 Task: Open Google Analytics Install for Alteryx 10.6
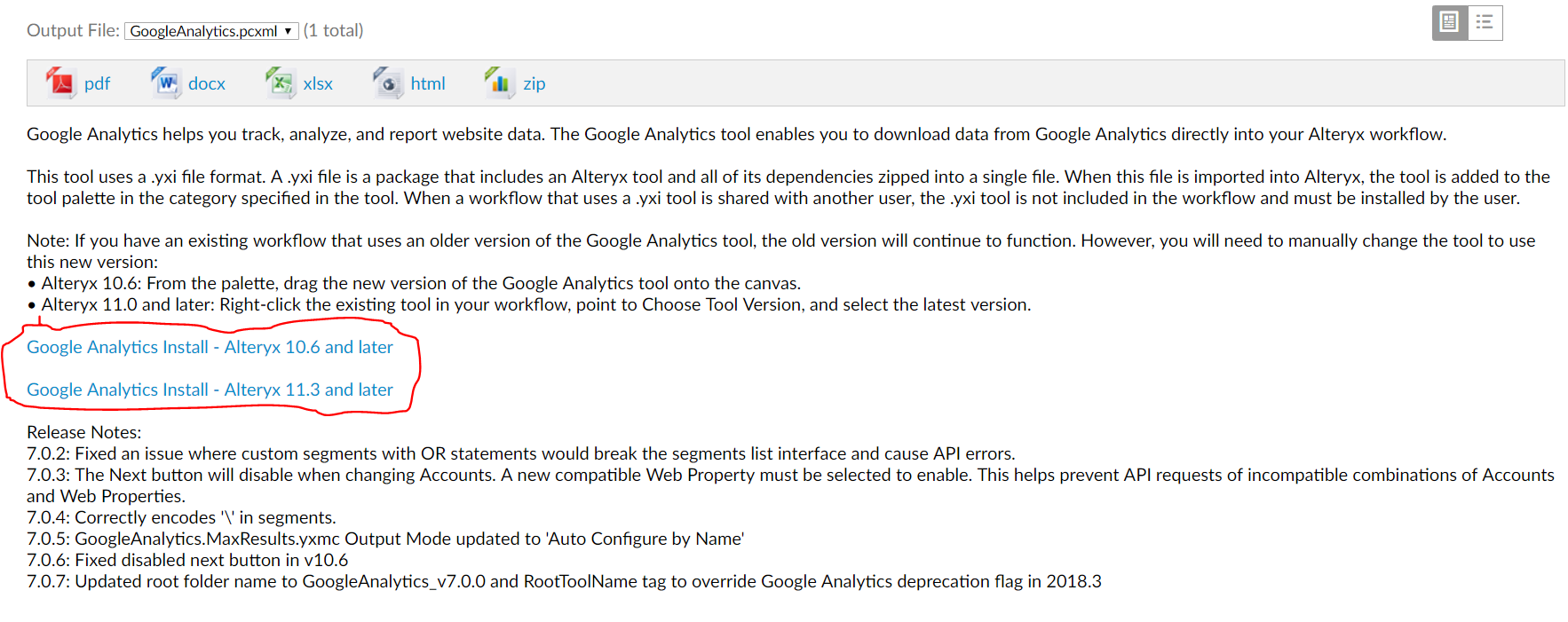(x=210, y=347)
